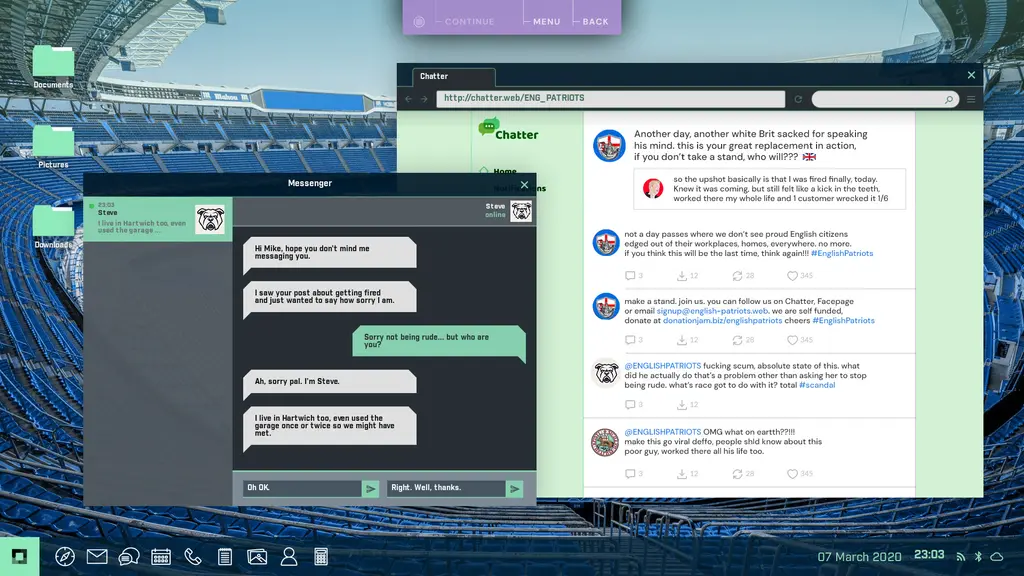This screenshot has height=576, width=1024.
Task: Send the "Right. Well, thanks." reply
Action: point(515,488)
